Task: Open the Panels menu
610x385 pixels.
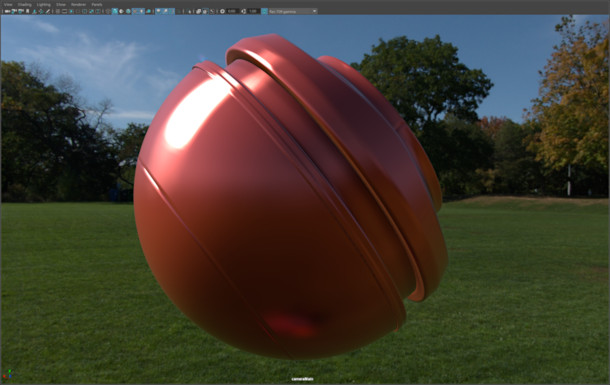Action: pos(97,4)
